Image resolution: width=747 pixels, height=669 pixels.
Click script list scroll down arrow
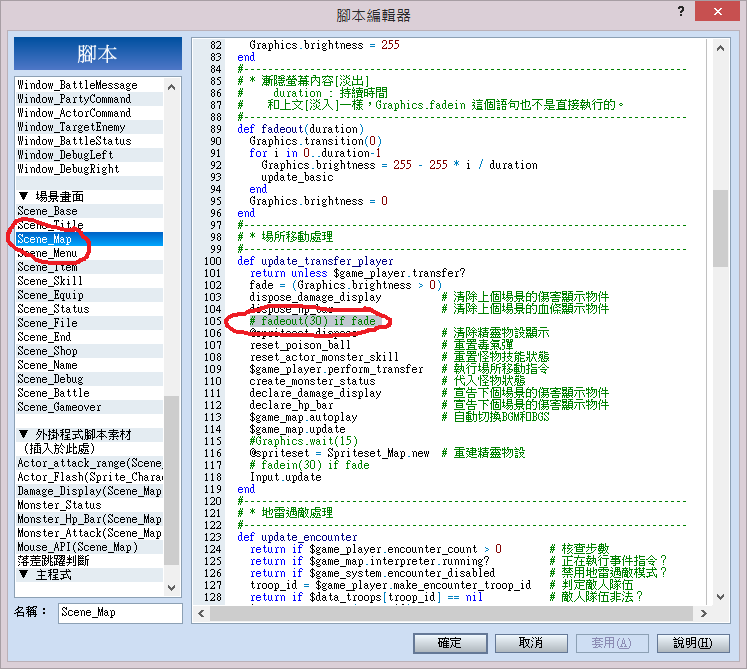click(172, 588)
